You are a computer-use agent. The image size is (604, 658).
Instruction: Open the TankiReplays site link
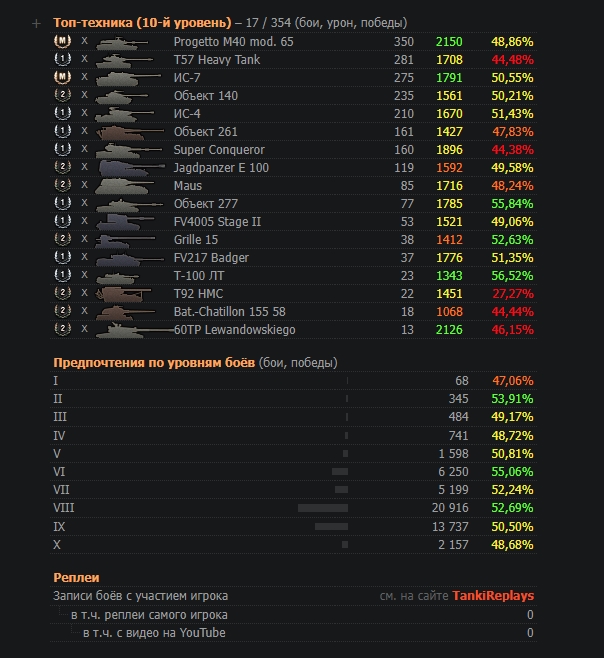click(493, 596)
